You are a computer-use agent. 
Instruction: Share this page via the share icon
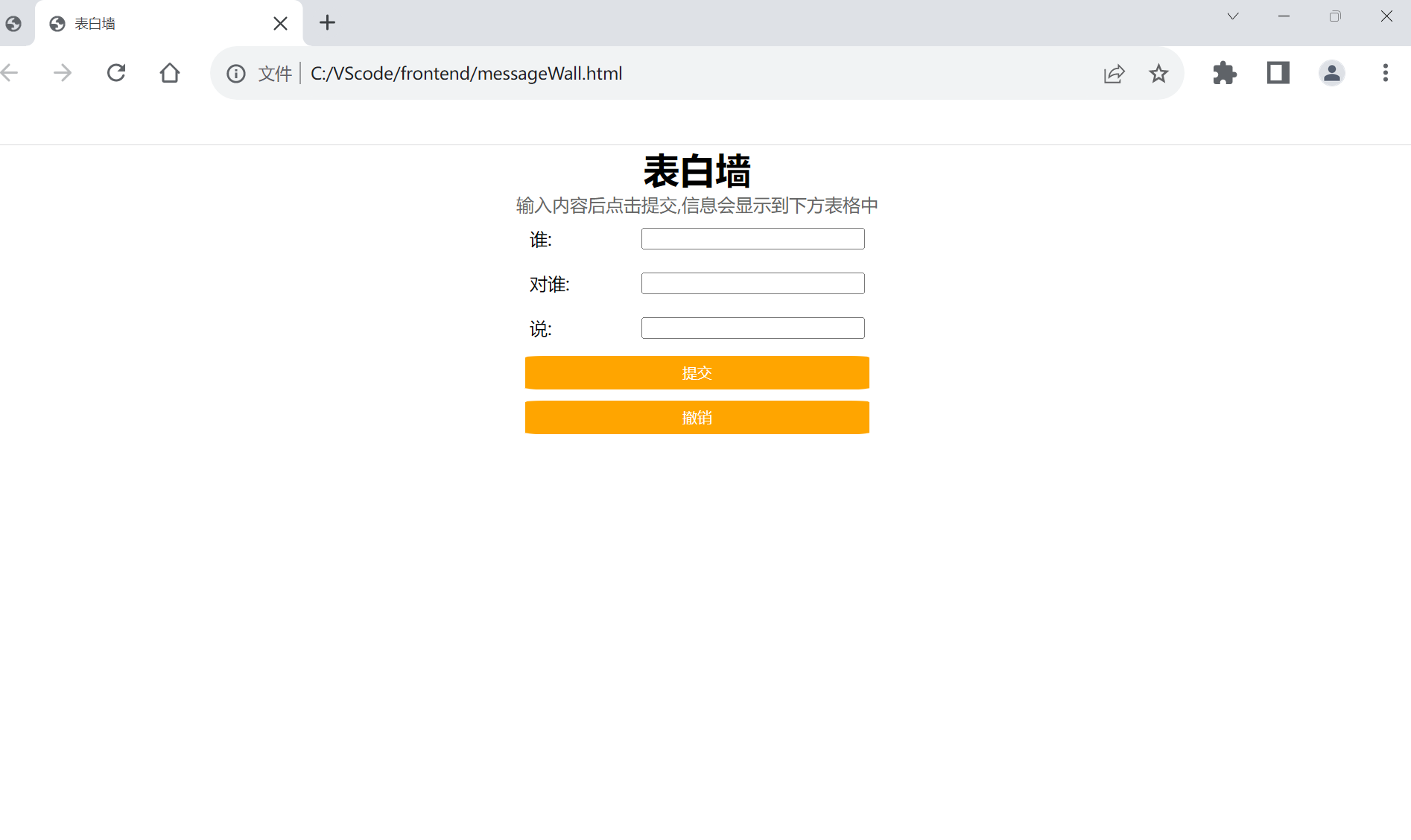(x=1114, y=74)
